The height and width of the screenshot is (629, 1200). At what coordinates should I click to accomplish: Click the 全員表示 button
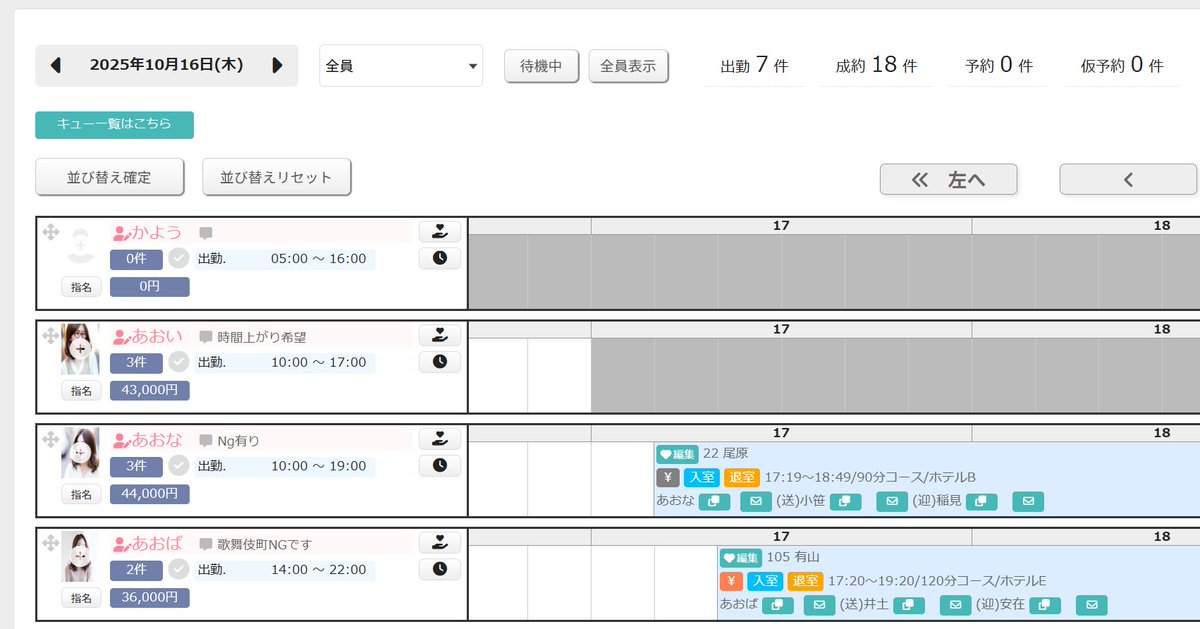(x=628, y=66)
